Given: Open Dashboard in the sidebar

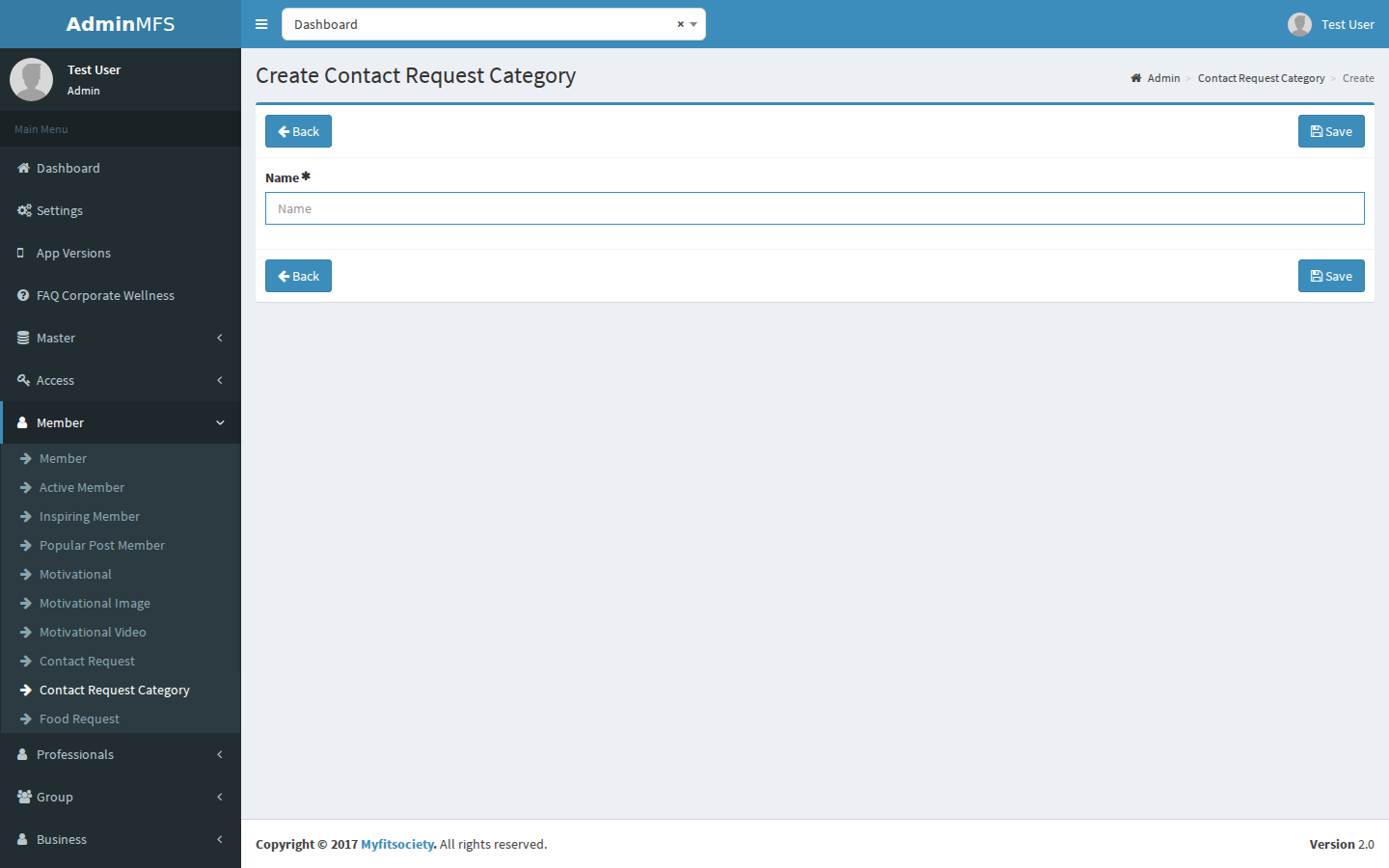Looking at the screenshot, I should click(121, 168).
